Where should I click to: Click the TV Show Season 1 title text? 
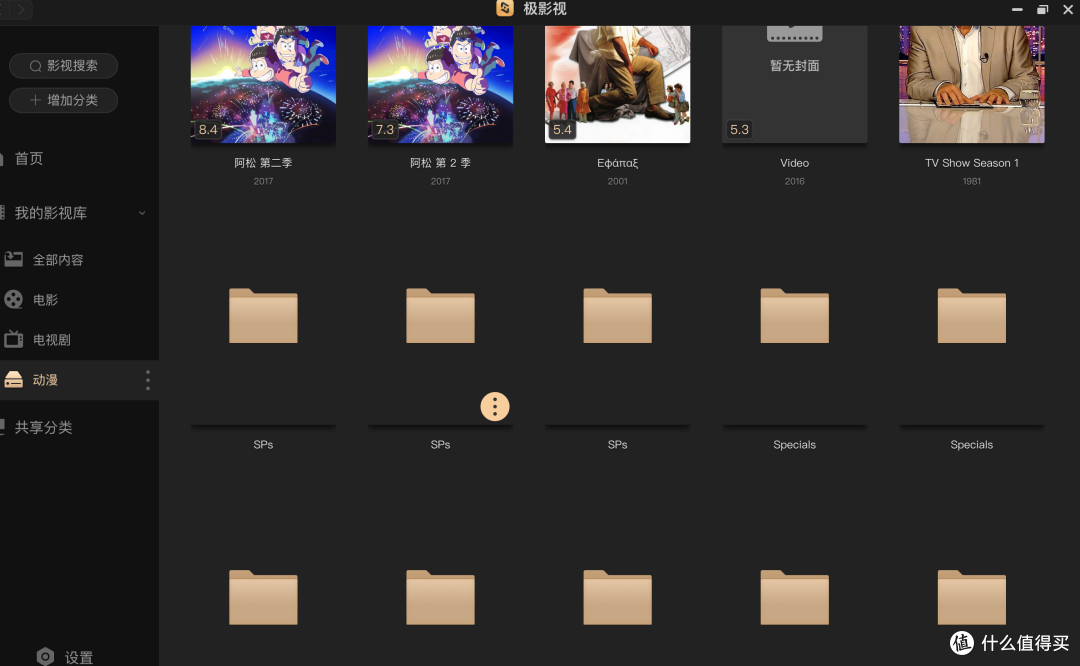tap(971, 163)
